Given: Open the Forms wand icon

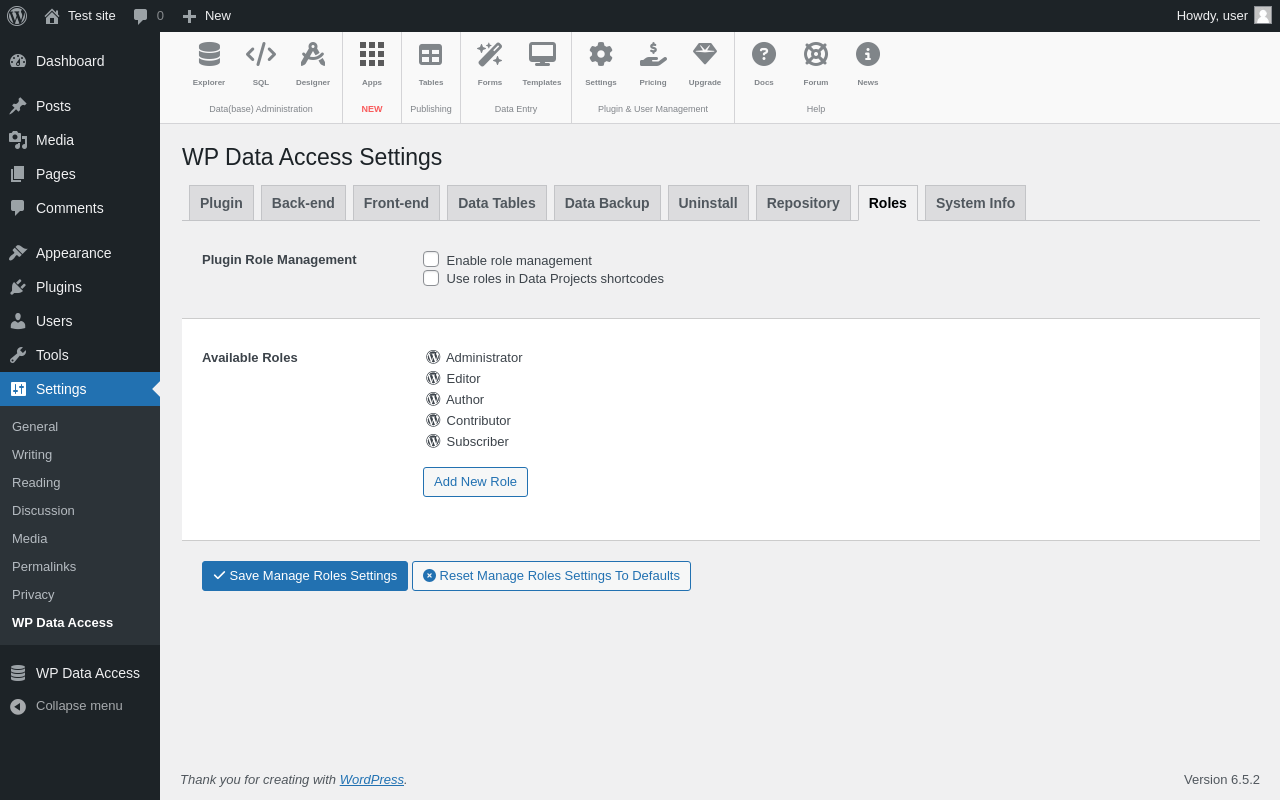Looking at the screenshot, I should tap(490, 55).
